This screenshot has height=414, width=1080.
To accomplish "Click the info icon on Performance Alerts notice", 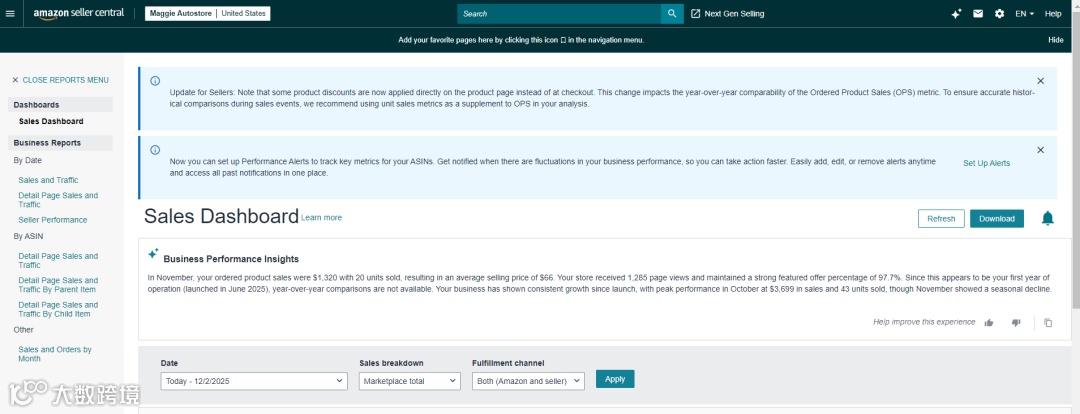I will (x=155, y=149).
